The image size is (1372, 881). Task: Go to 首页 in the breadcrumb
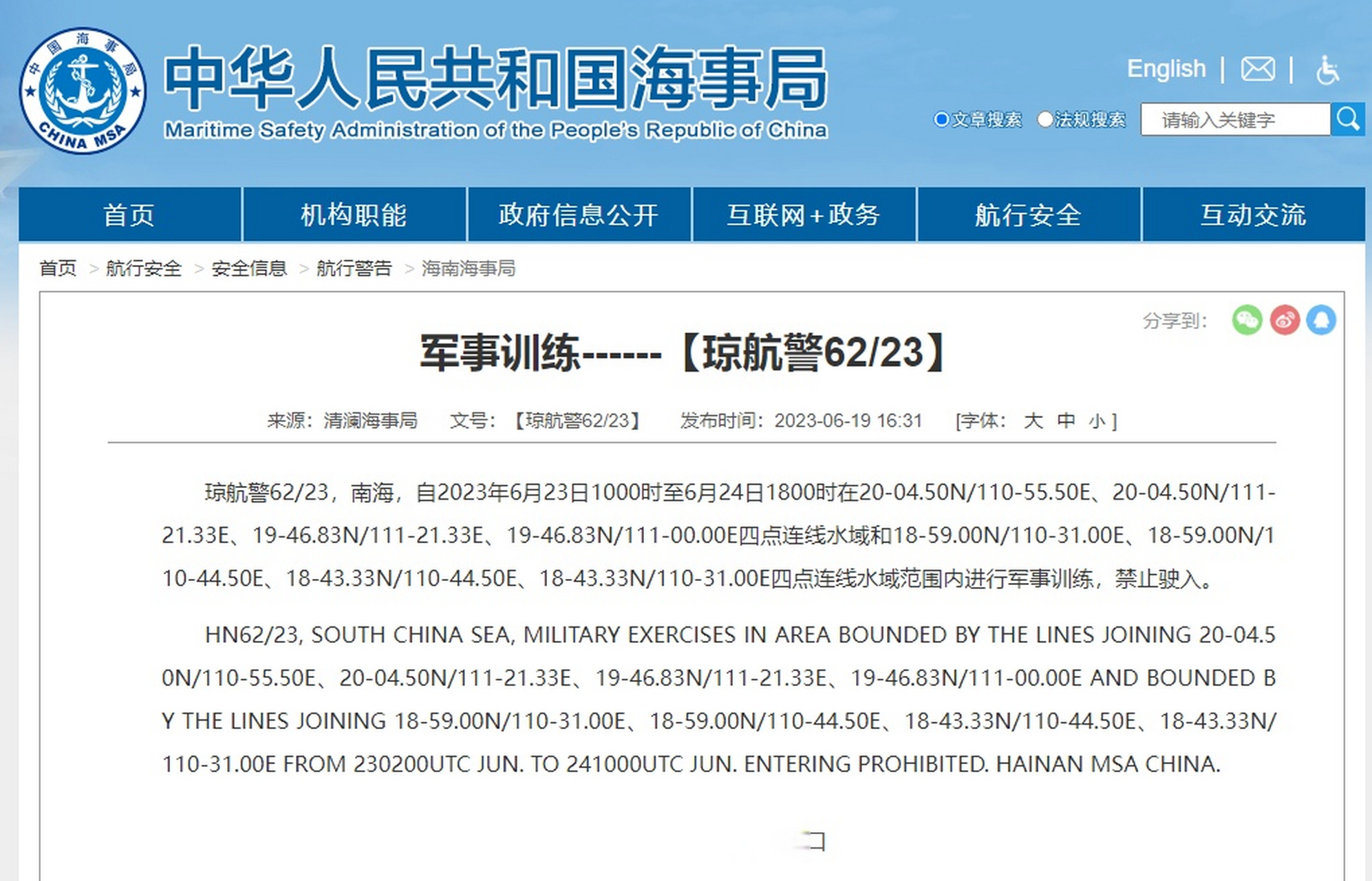pyautogui.click(x=58, y=268)
